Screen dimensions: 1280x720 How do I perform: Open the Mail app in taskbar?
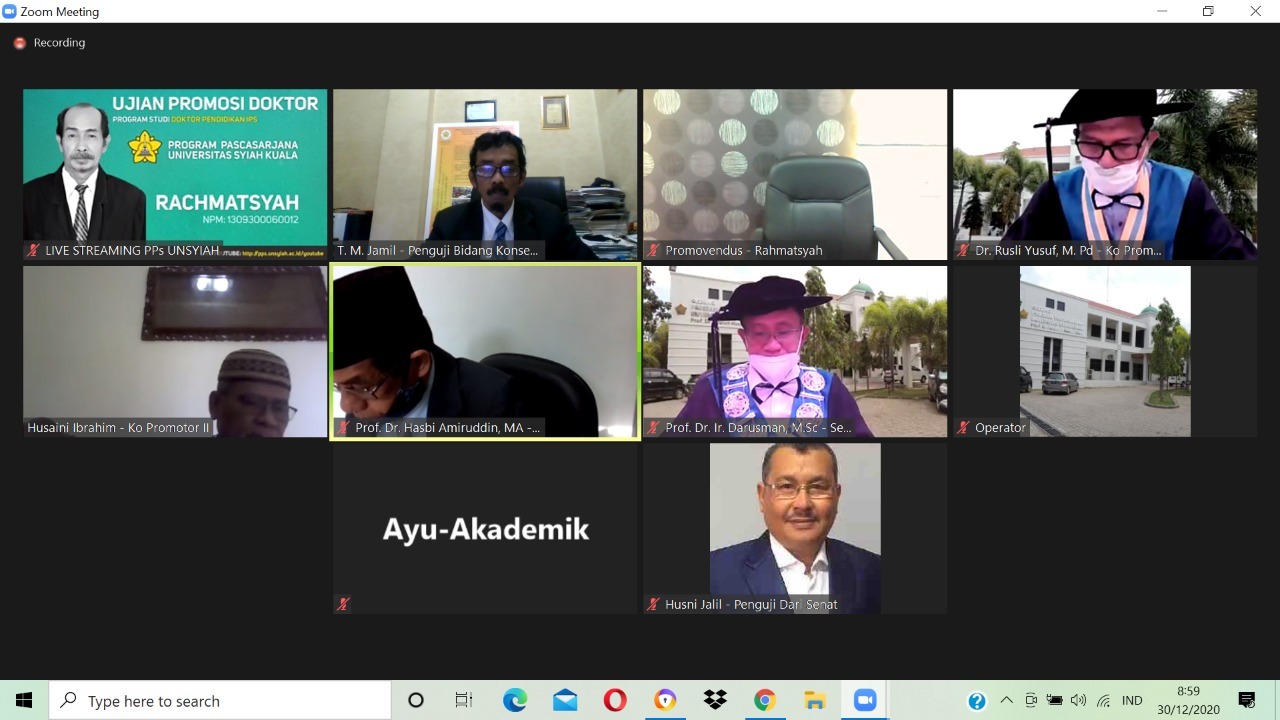pos(565,701)
